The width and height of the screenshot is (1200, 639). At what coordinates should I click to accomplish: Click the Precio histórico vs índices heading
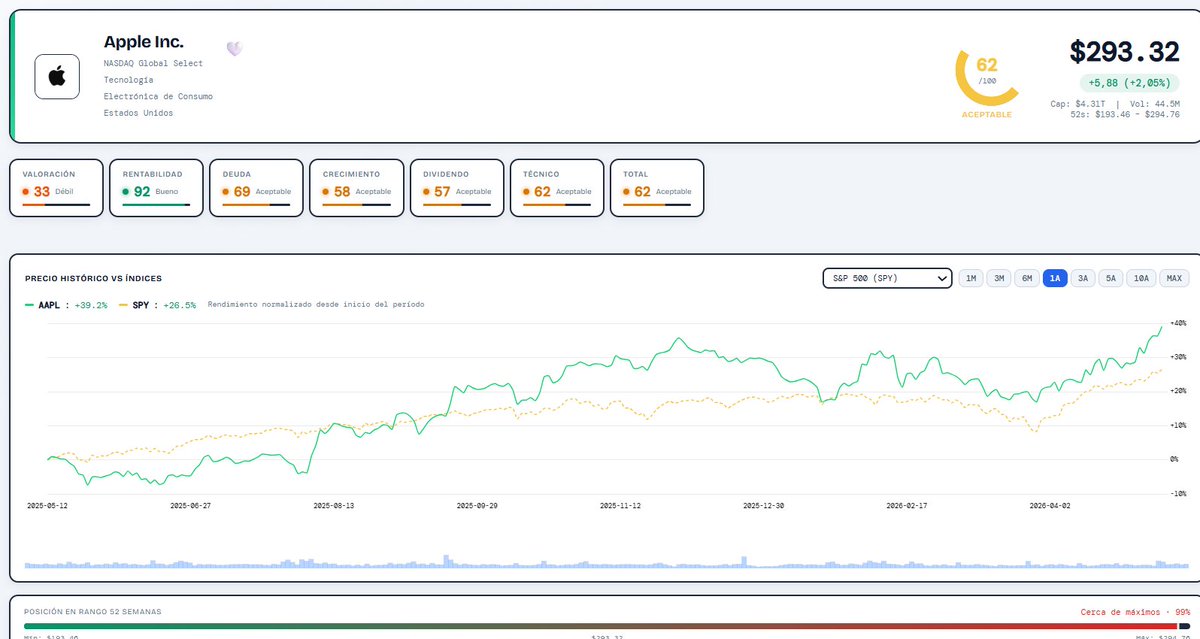(x=94, y=278)
